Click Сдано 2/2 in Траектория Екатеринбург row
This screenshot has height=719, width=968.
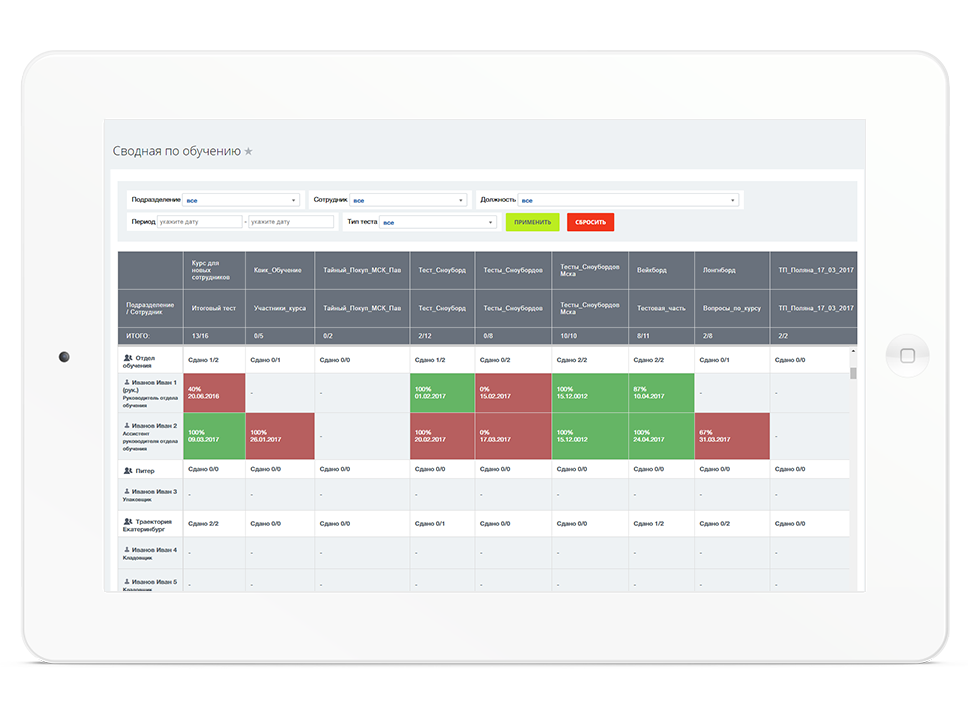tap(203, 523)
